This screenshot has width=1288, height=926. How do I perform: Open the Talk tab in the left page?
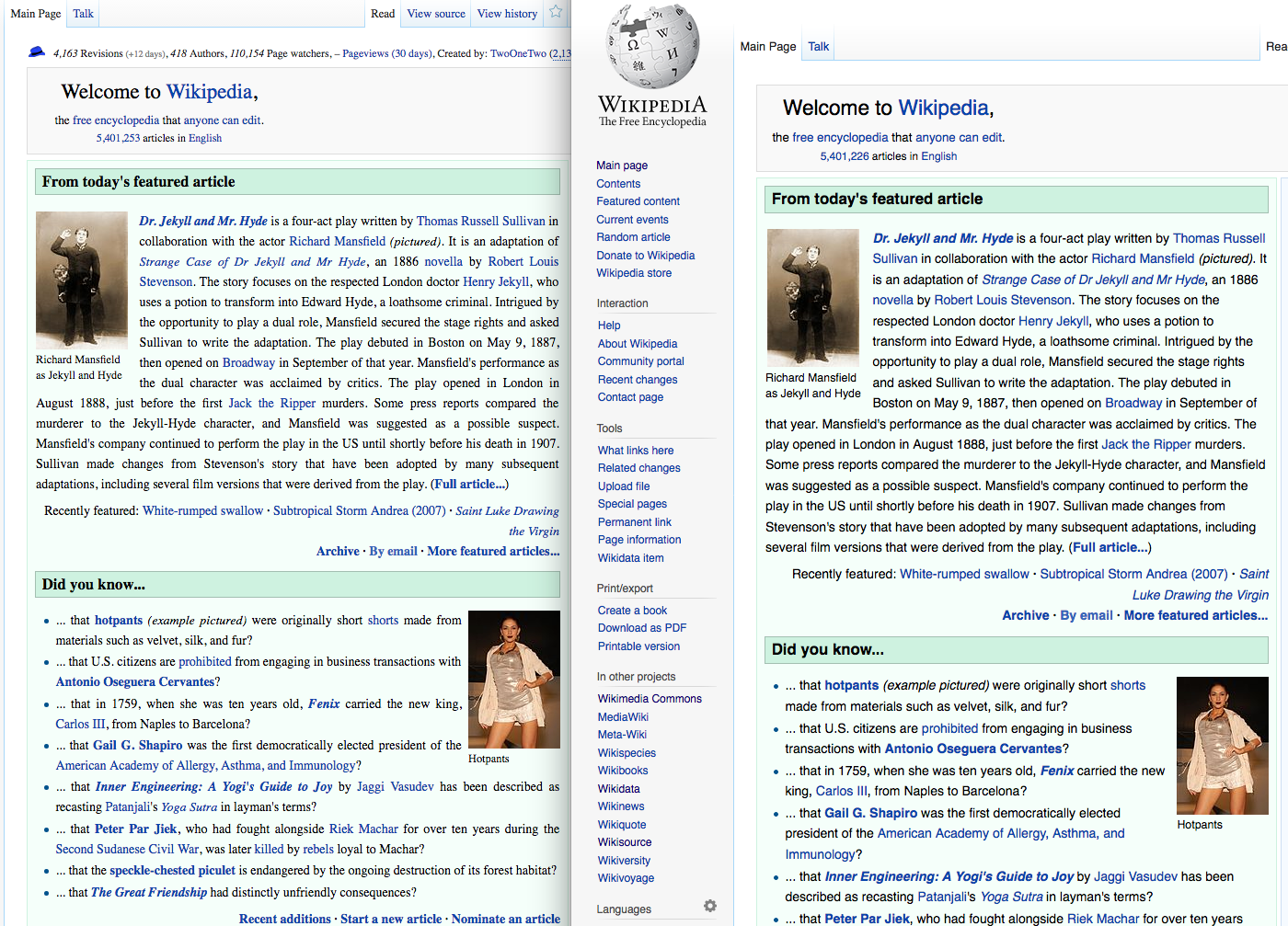coord(83,14)
